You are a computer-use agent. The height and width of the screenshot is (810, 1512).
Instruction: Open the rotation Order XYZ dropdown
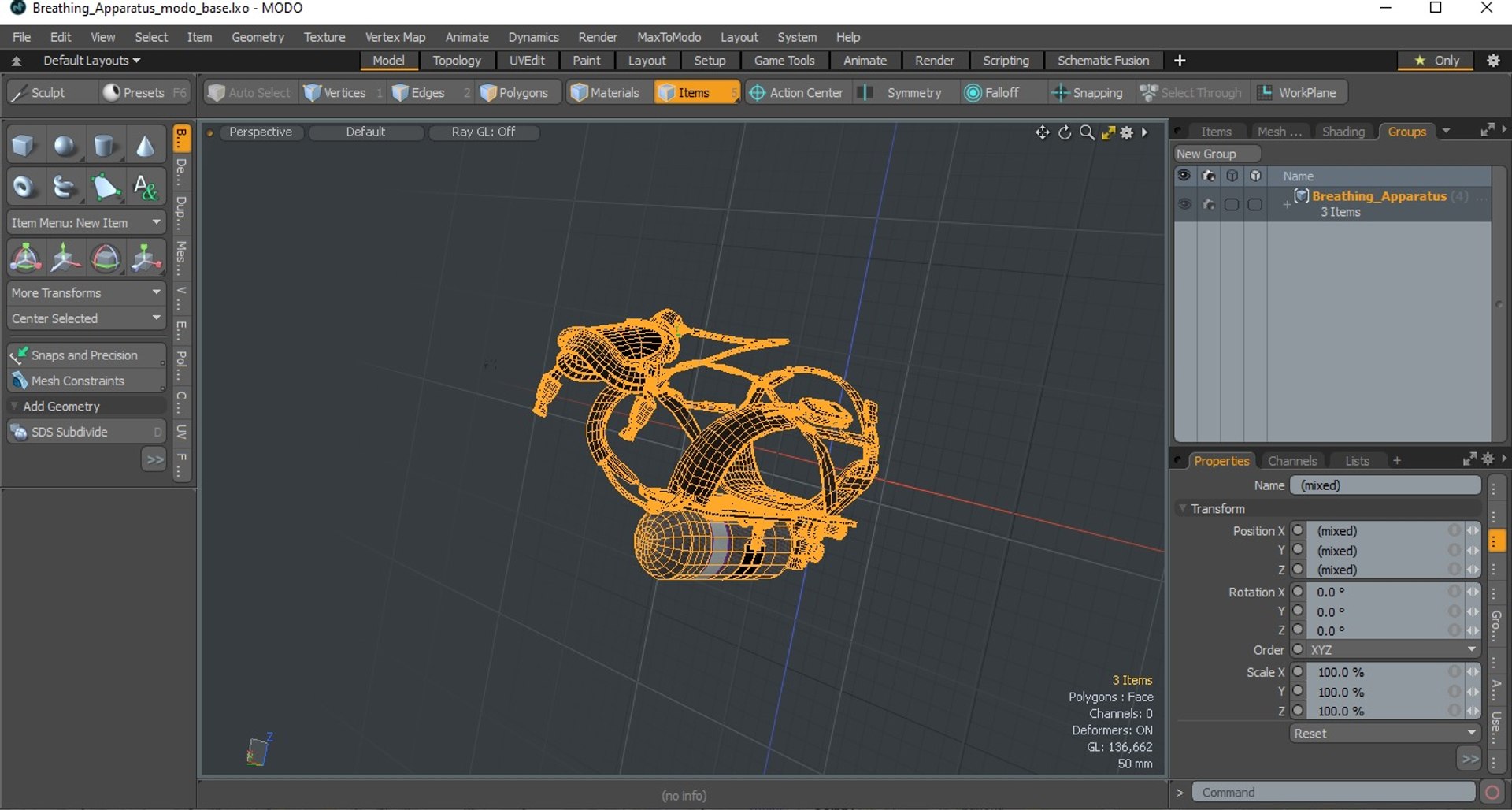coord(1392,650)
